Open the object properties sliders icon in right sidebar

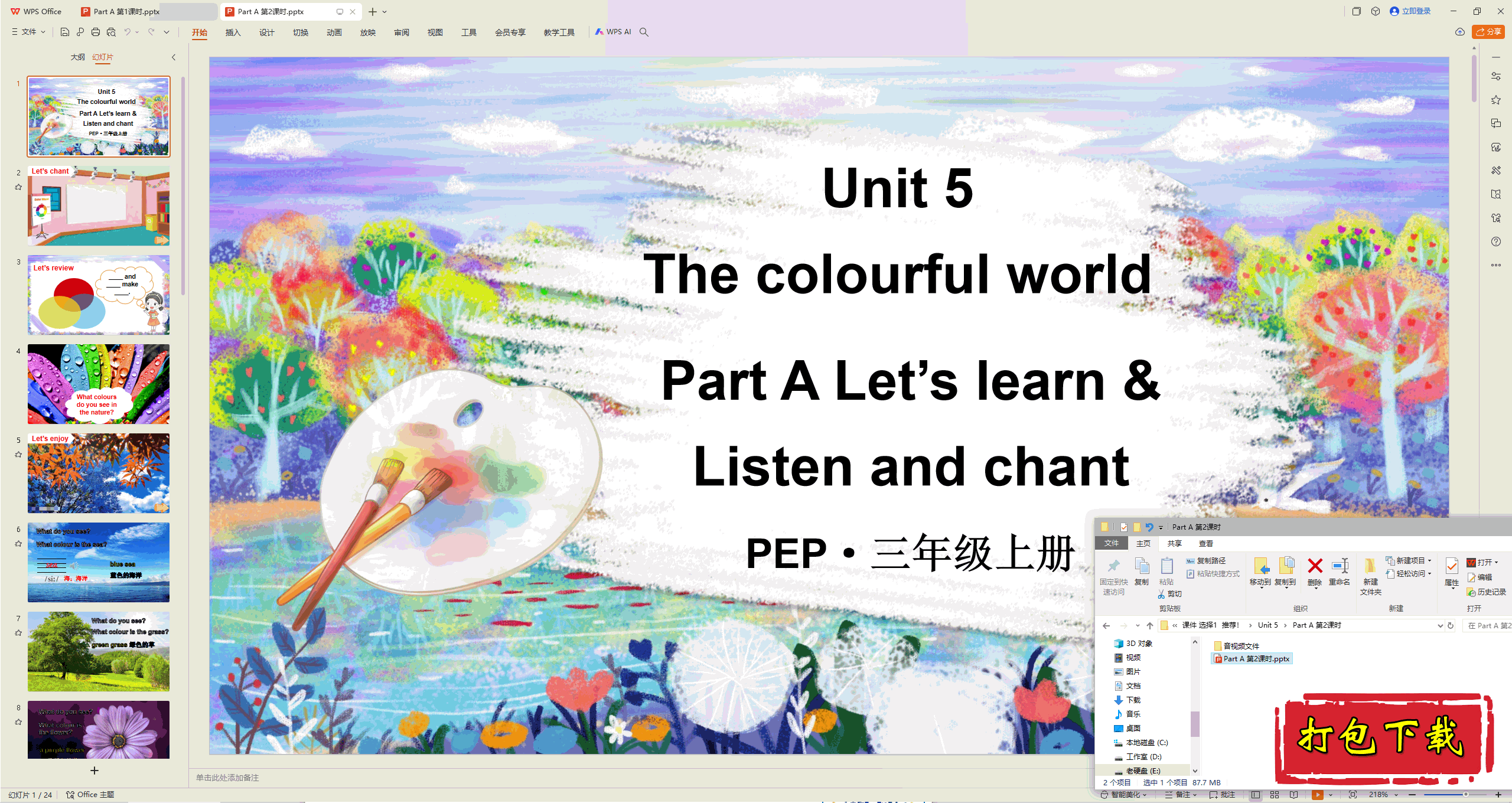point(1496,76)
